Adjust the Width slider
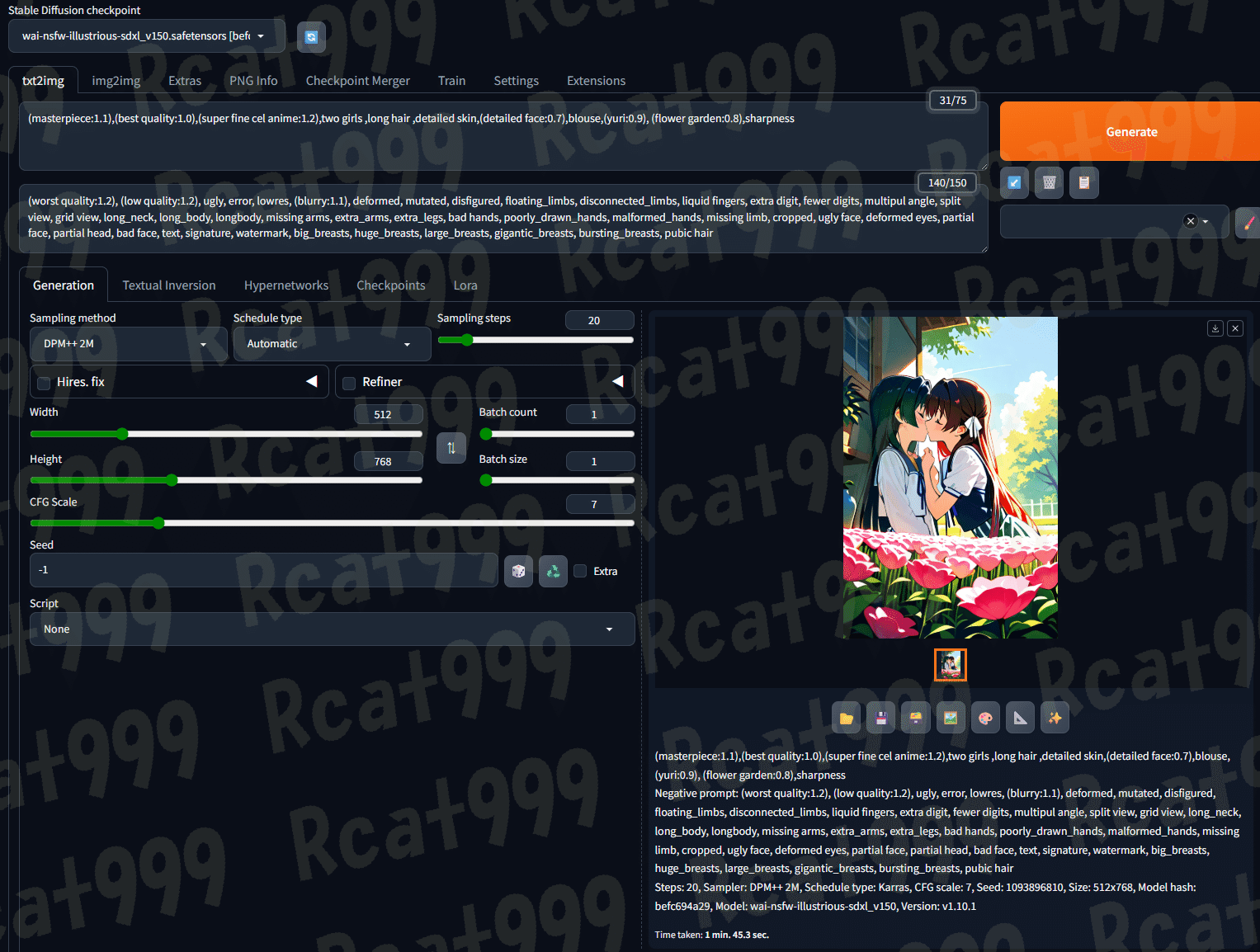This screenshot has height=952, width=1260. point(226,434)
